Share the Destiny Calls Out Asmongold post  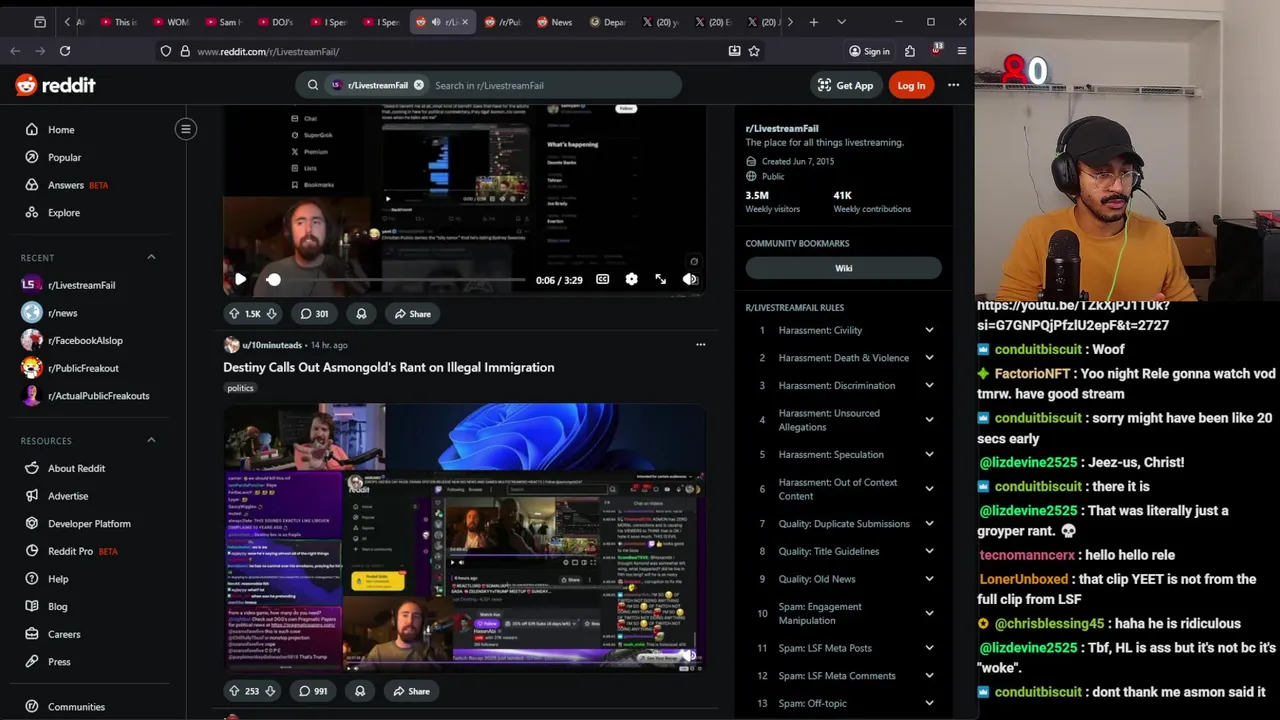411,691
